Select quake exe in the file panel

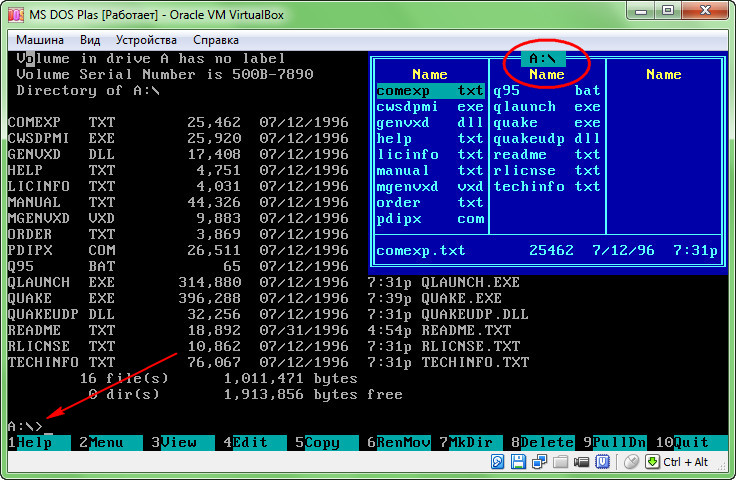tap(547, 122)
